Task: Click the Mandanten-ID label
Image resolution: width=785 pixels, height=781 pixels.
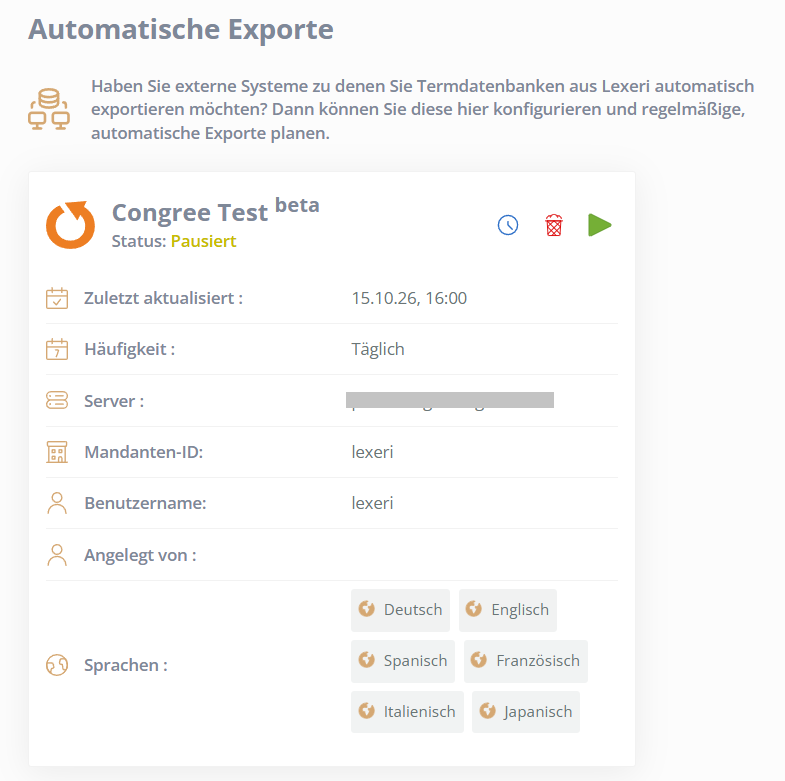Action: [x=144, y=452]
